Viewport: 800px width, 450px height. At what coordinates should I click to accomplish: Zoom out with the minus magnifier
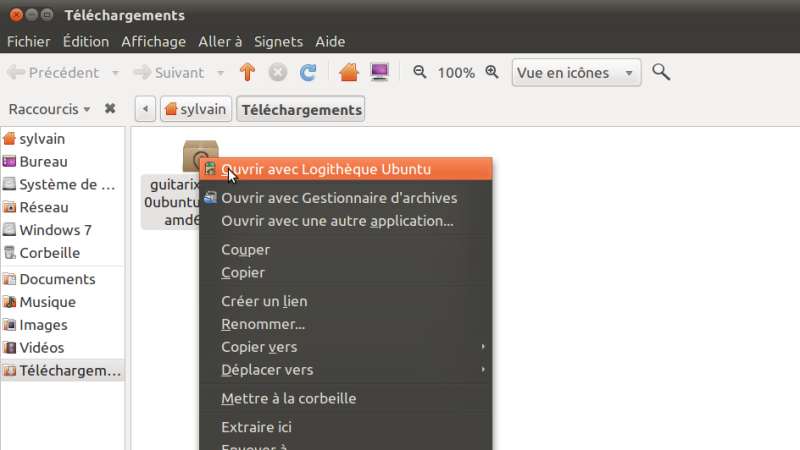click(420, 72)
